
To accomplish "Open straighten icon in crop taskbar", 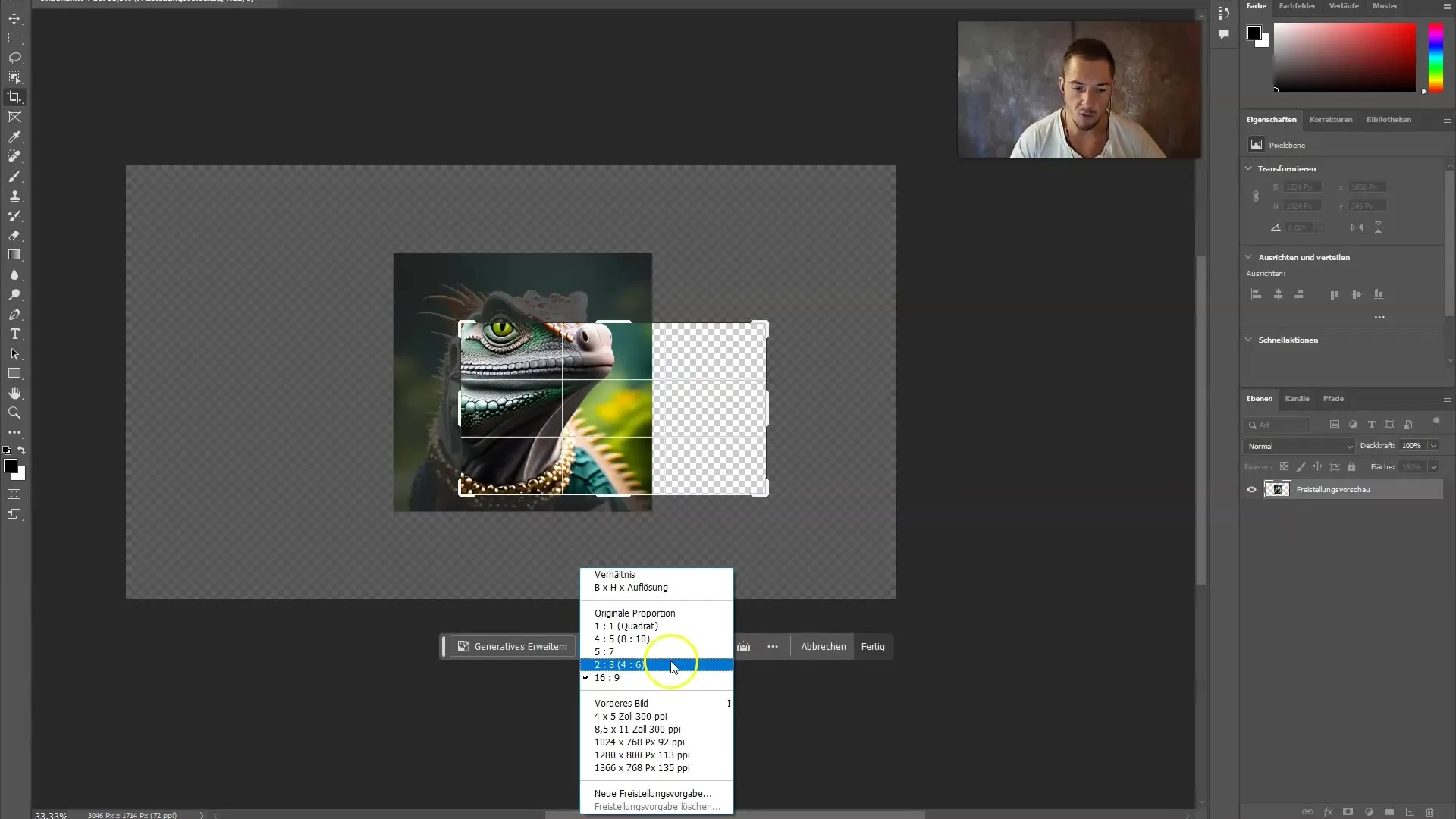I will 744,647.
